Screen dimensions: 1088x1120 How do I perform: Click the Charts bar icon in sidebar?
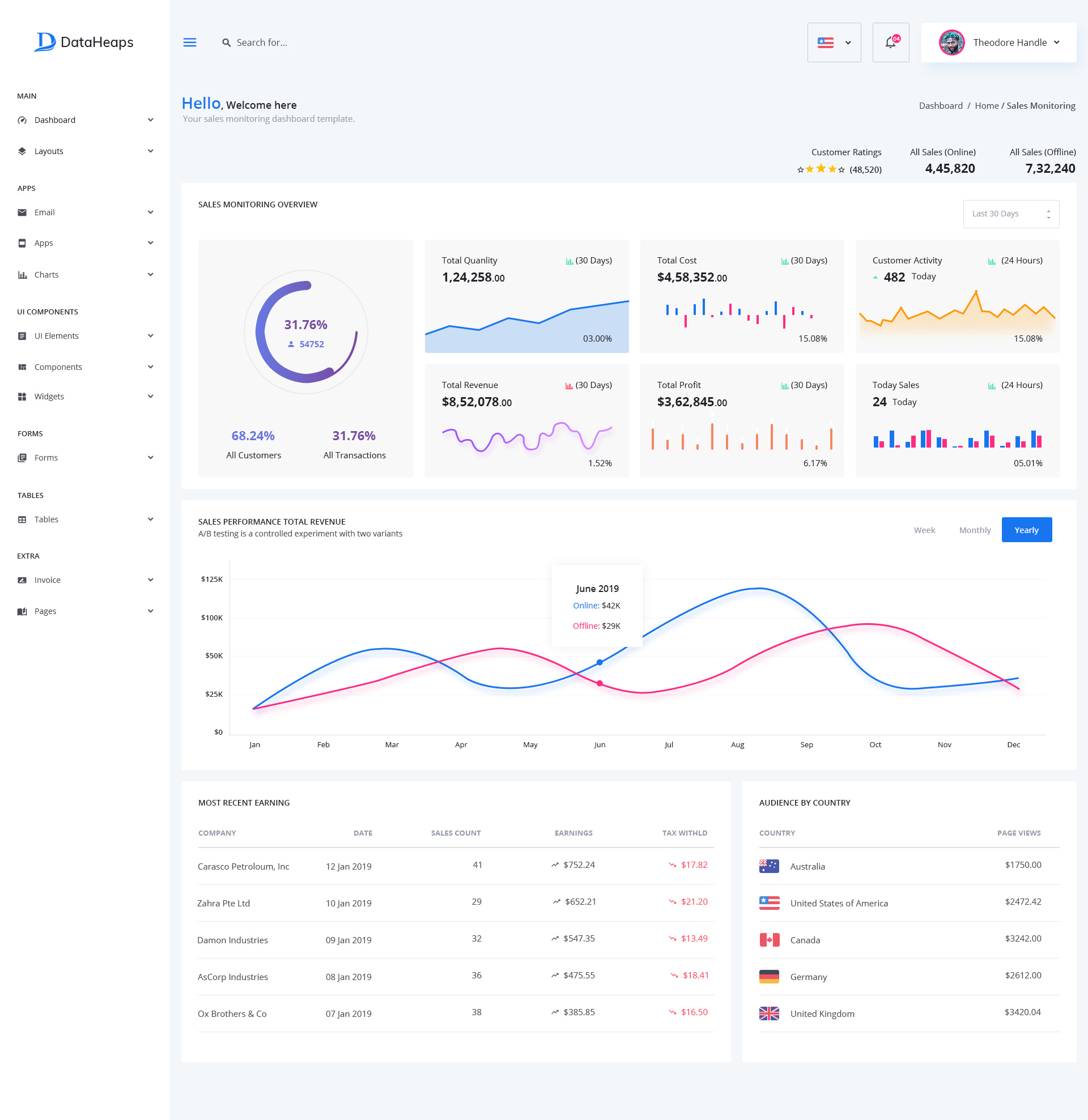[x=22, y=274]
